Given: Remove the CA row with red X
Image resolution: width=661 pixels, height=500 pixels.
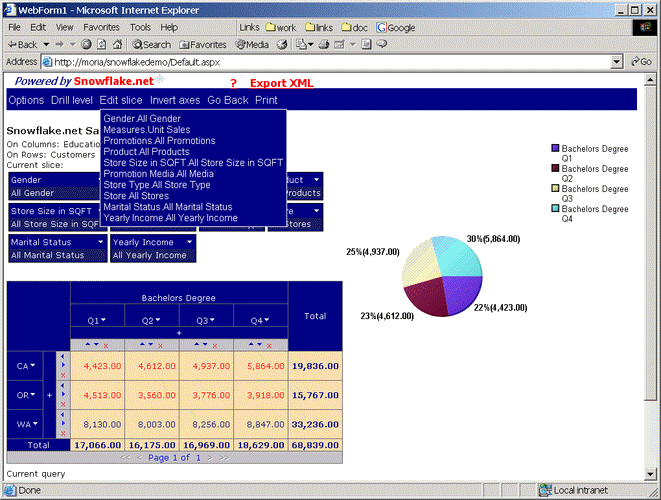Looking at the screenshot, I should pyautogui.click(x=63, y=375).
